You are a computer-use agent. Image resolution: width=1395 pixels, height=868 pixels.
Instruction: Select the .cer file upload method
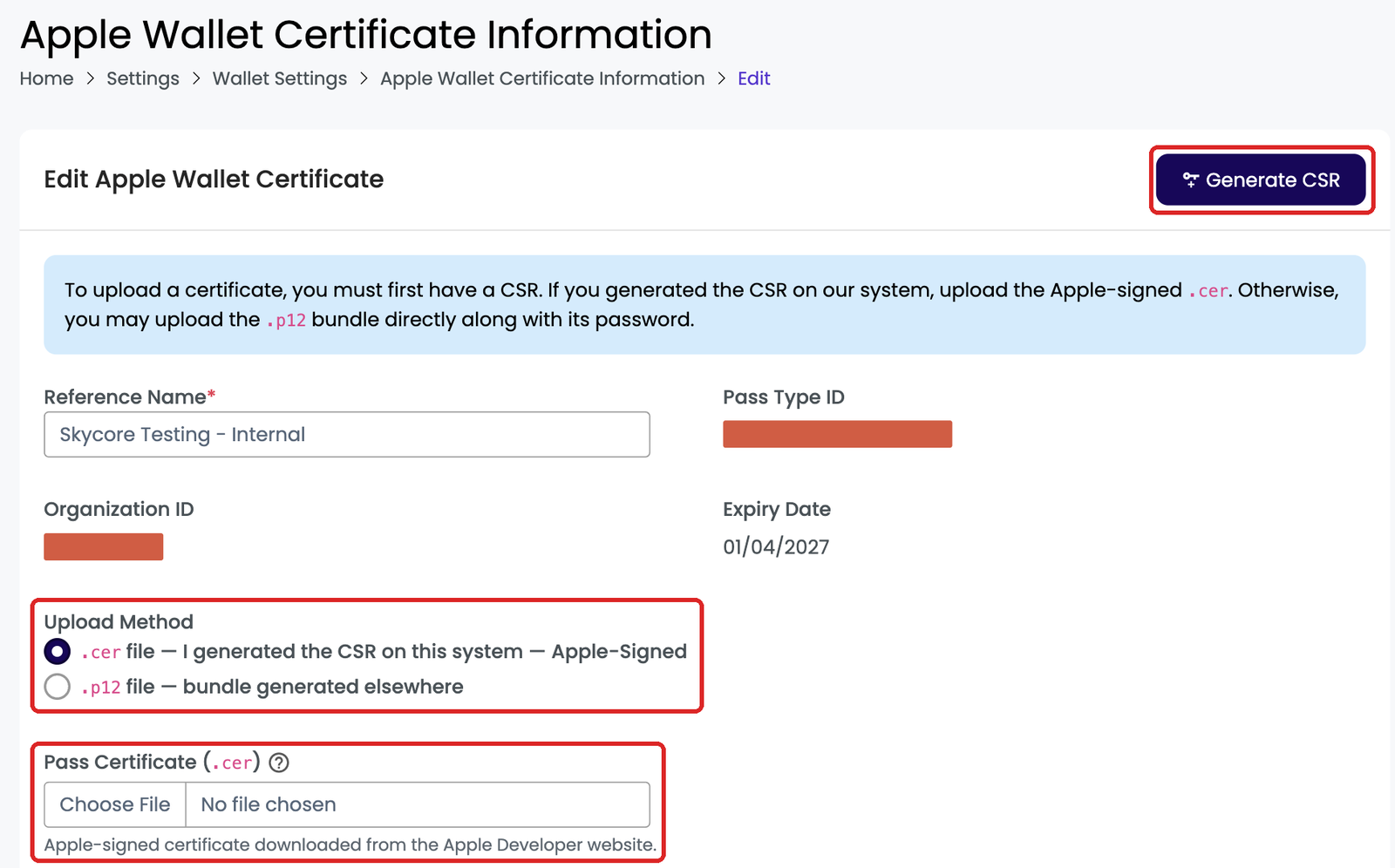click(x=58, y=652)
